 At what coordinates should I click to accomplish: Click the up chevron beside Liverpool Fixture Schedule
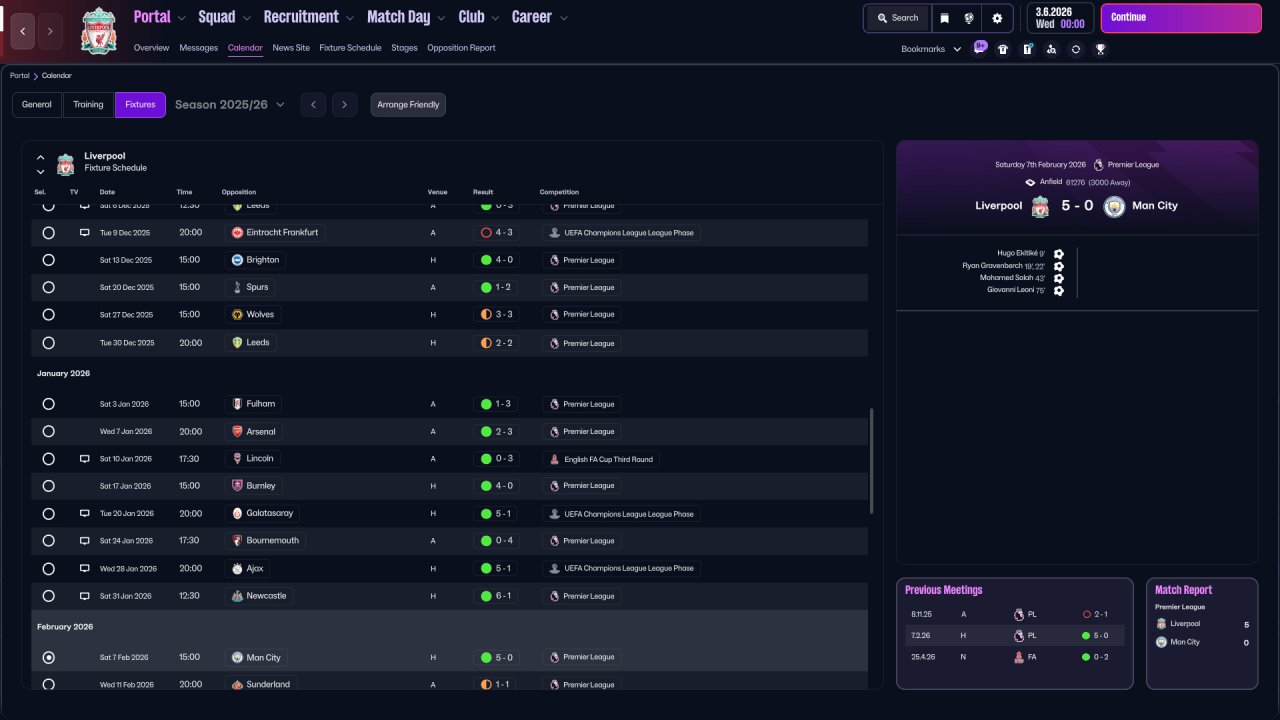41,158
